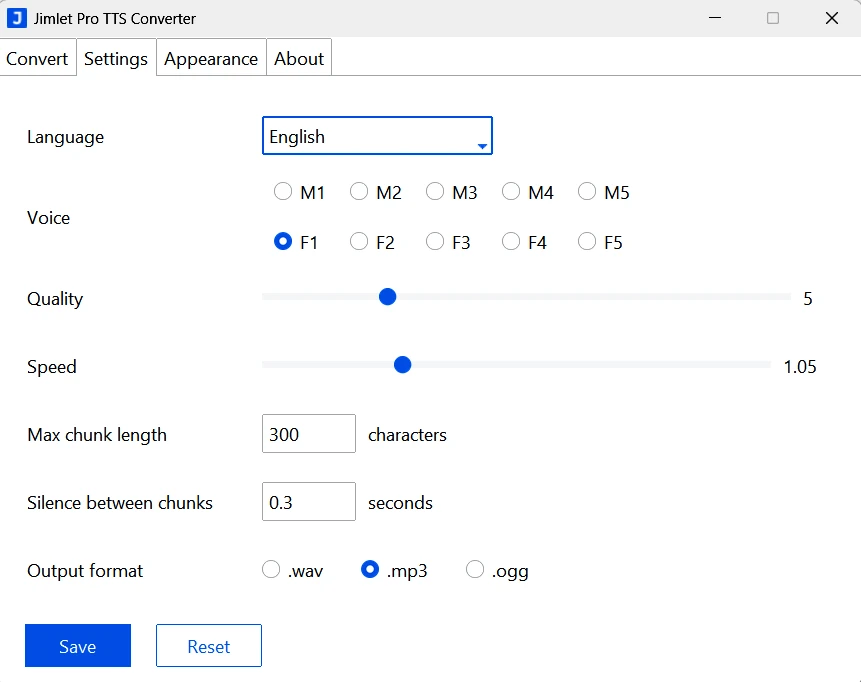Choose .ogg output format
This screenshot has width=861, height=682.
coord(474,568)
